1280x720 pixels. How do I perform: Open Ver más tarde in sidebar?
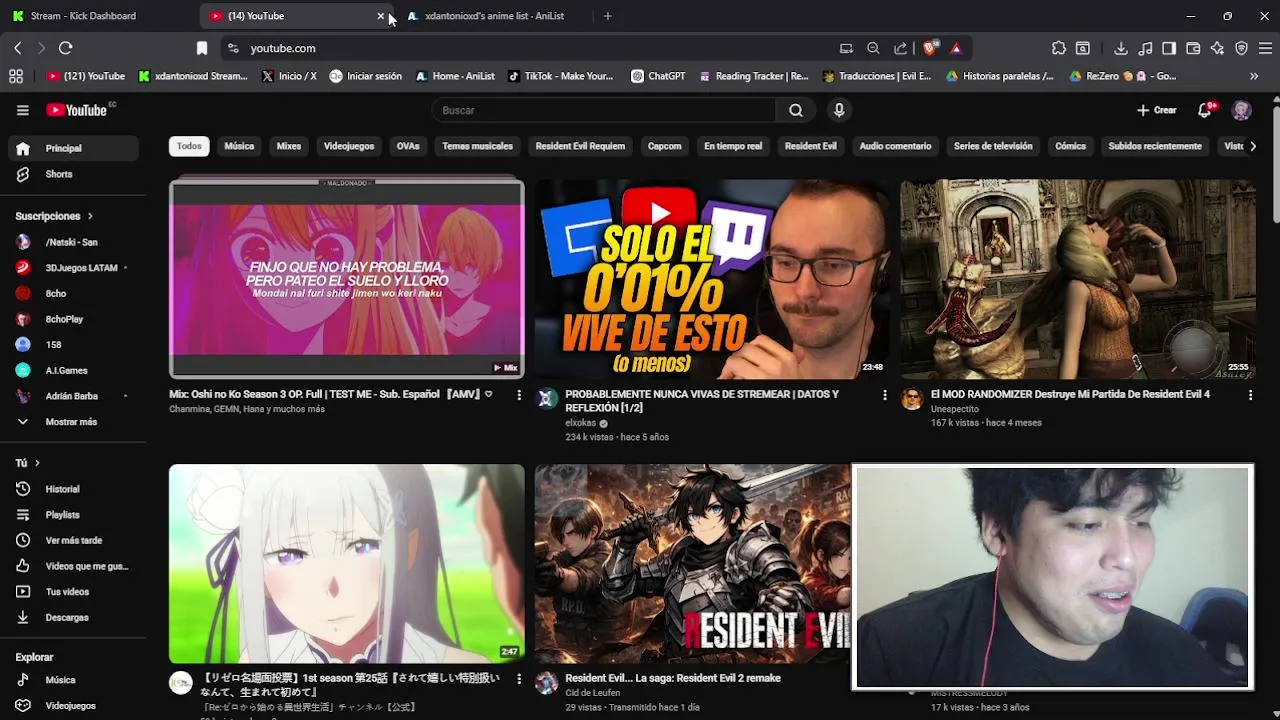[73, 540]
